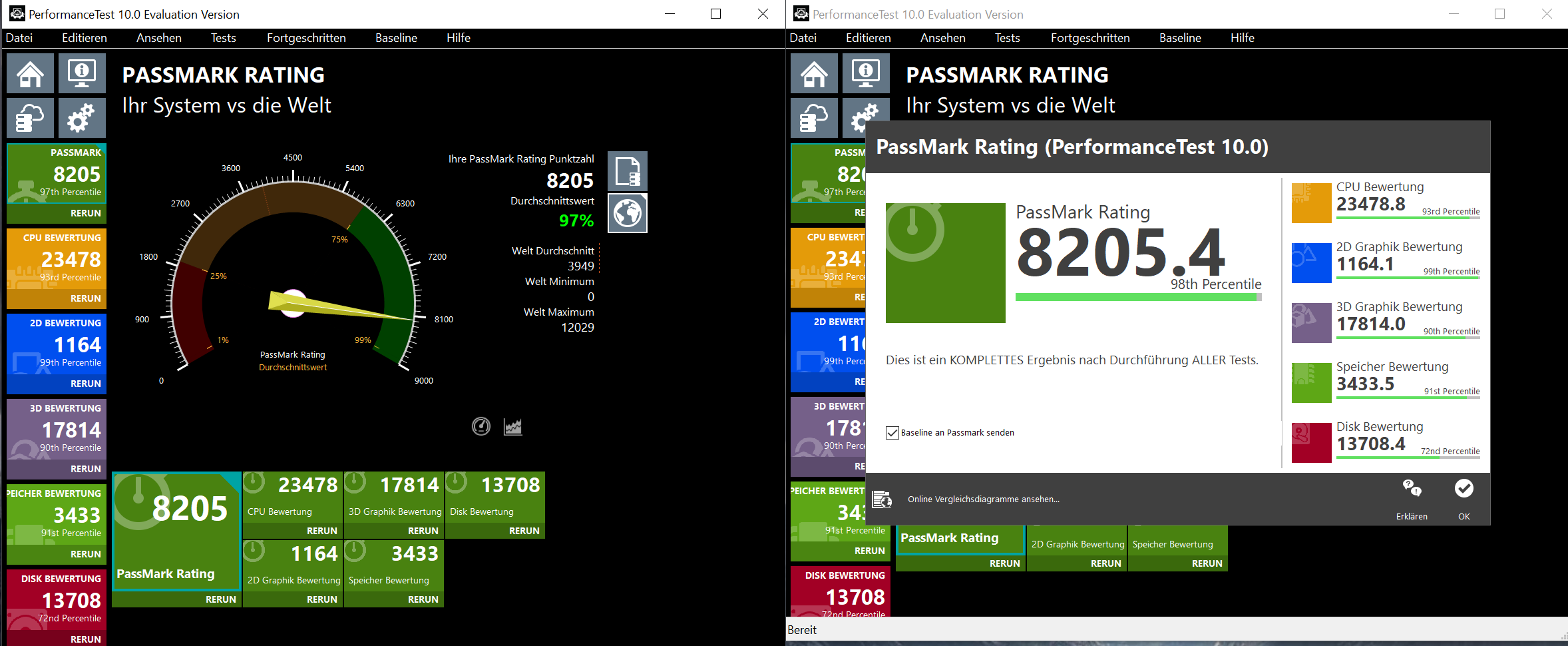Click Home icon in right window
Screen dimensions: 1568x646
815,74
